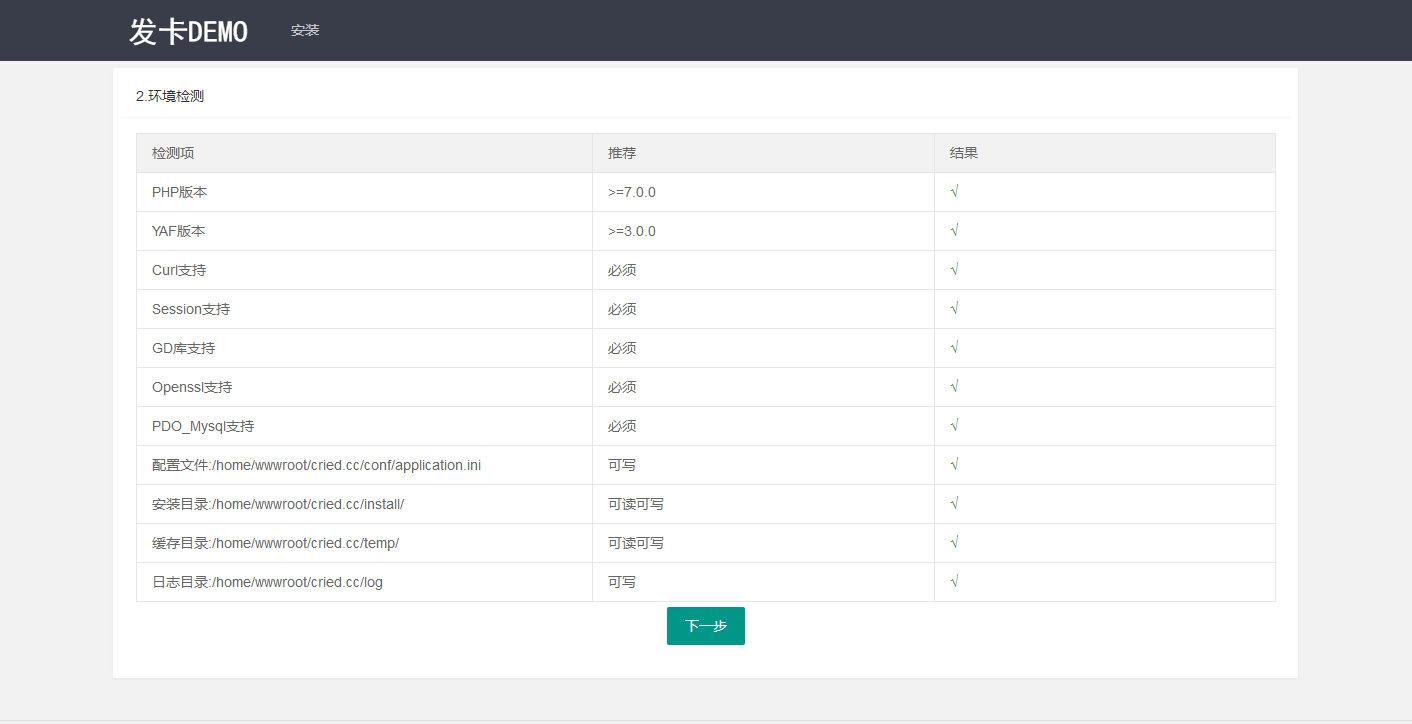This screenshot has width=1412, height=724.
Task: Click the 下一步 button
Action: (x=705, y=626)
